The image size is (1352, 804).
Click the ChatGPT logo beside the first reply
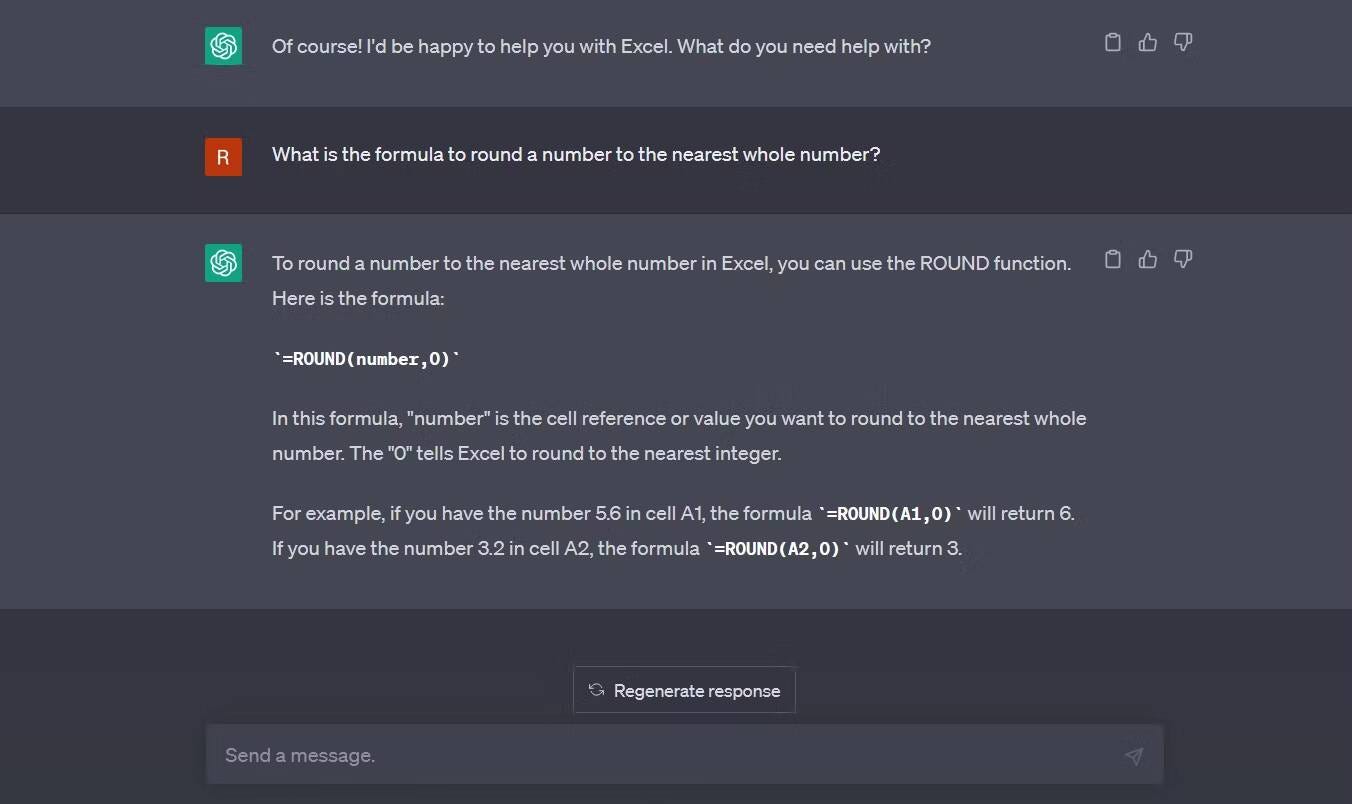coord(223,46)
